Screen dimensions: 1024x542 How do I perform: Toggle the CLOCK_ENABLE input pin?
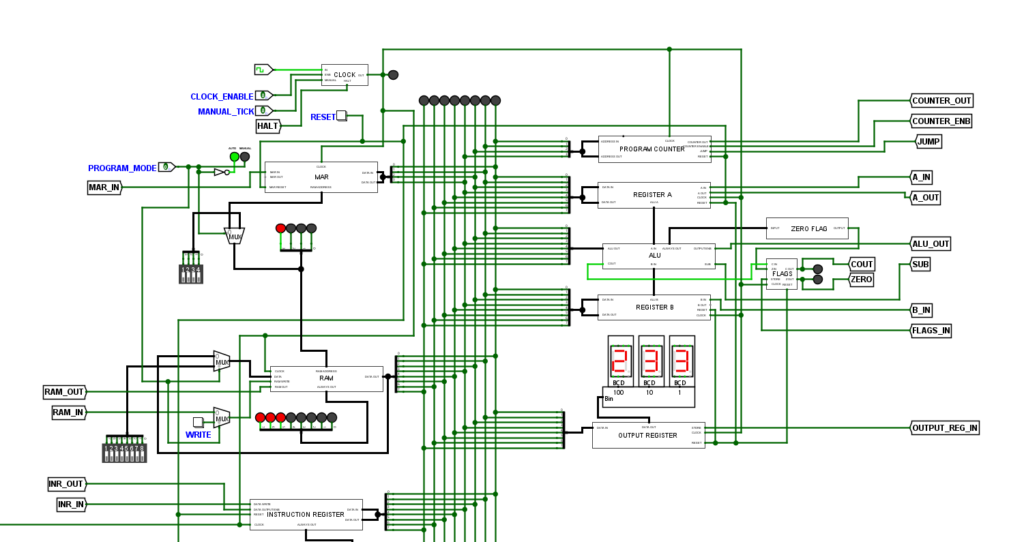point(264,96)
